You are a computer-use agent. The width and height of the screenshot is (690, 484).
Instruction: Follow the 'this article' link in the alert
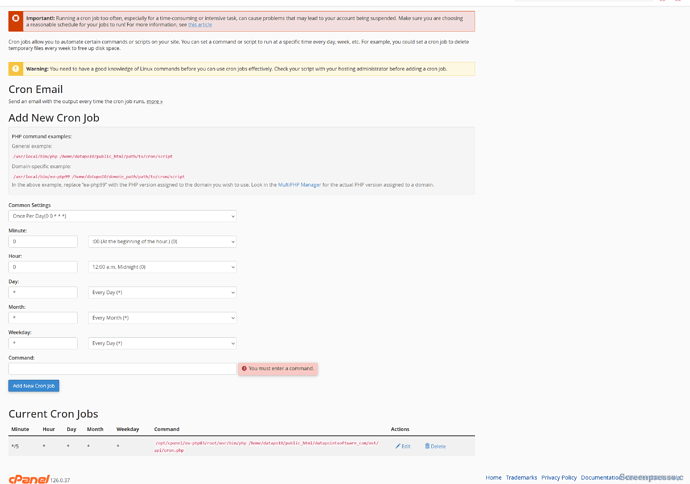point(200,24)
